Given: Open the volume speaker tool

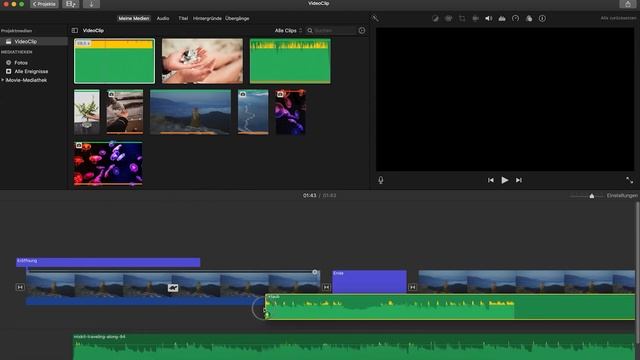Looking at the screenshot, I should [x=489, y=18].
